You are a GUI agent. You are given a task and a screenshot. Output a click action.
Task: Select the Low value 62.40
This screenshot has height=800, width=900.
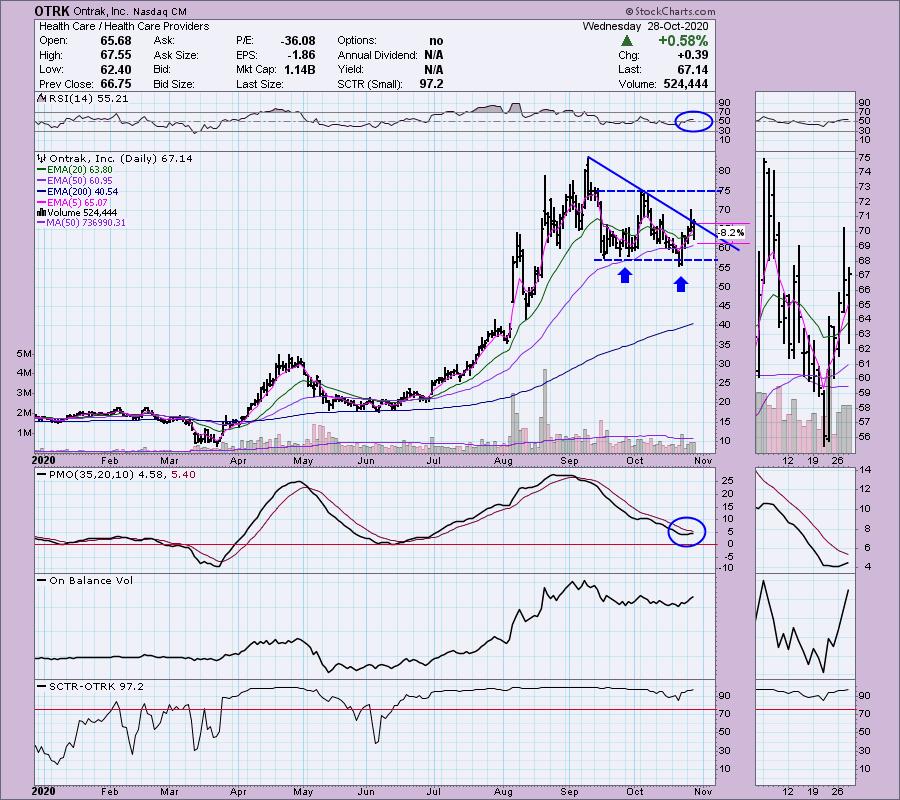pos(116,69)
